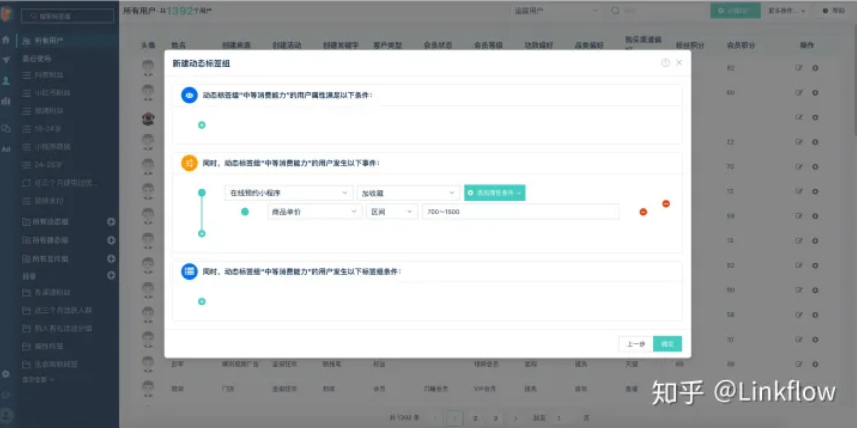Viewport: 857px width, 429px height.
Task: Open the 所有动态组 folder in sidebar
Action: 45,222
